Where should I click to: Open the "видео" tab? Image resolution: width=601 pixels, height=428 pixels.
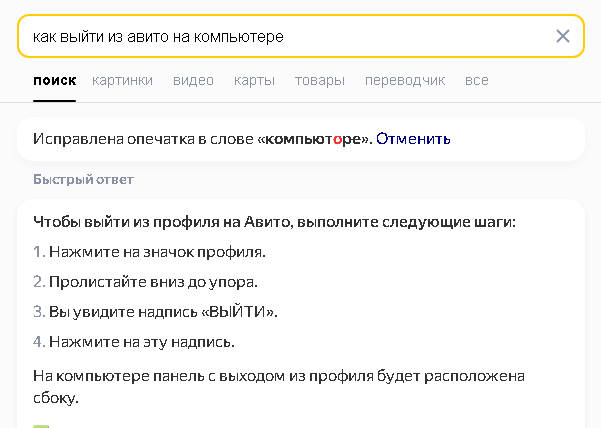coord(193,80)
